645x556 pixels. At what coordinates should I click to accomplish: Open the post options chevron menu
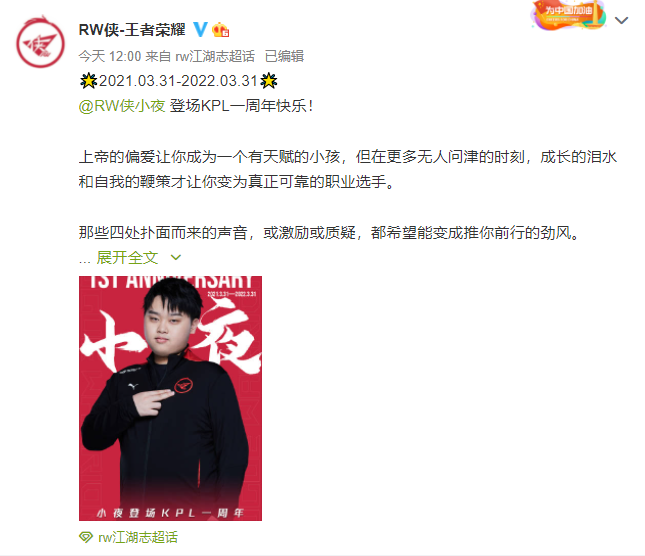[x=621, y=20]
